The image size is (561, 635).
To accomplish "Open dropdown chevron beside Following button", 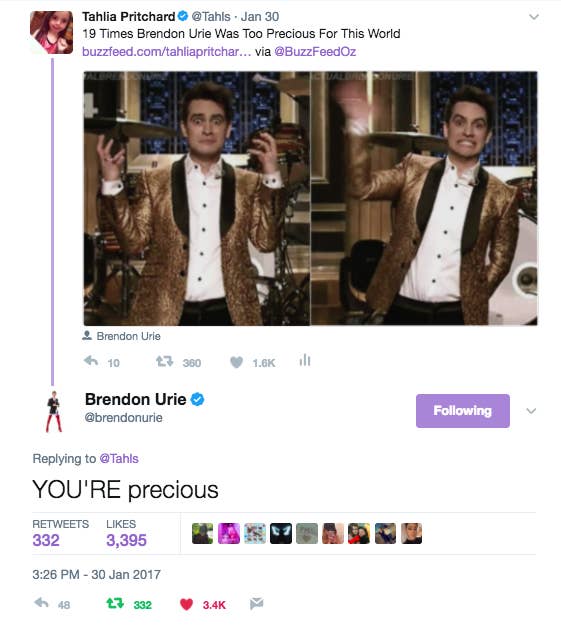I will coord(531,411).
